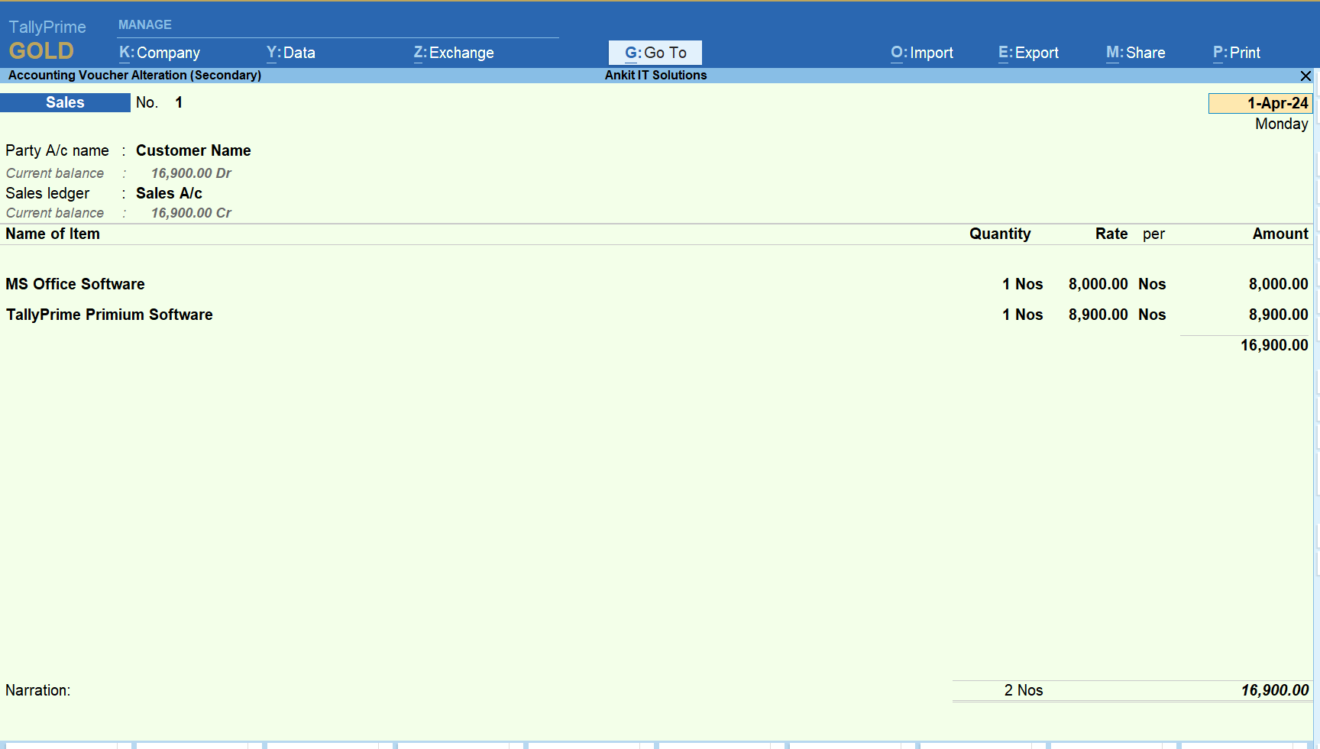Open the M: Share menu

click(1135, 53)
